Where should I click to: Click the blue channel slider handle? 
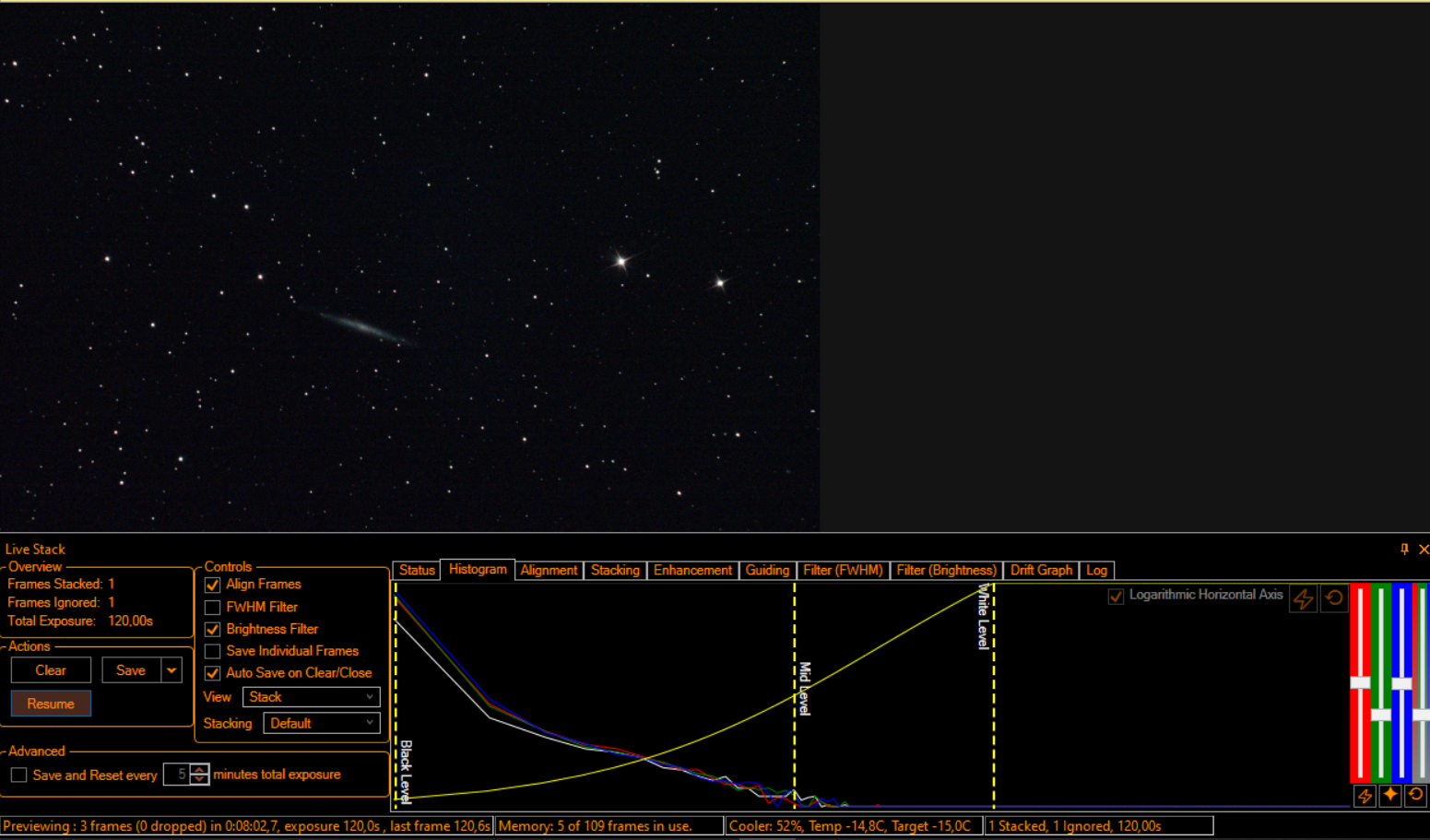click(x=1401, y=683)
